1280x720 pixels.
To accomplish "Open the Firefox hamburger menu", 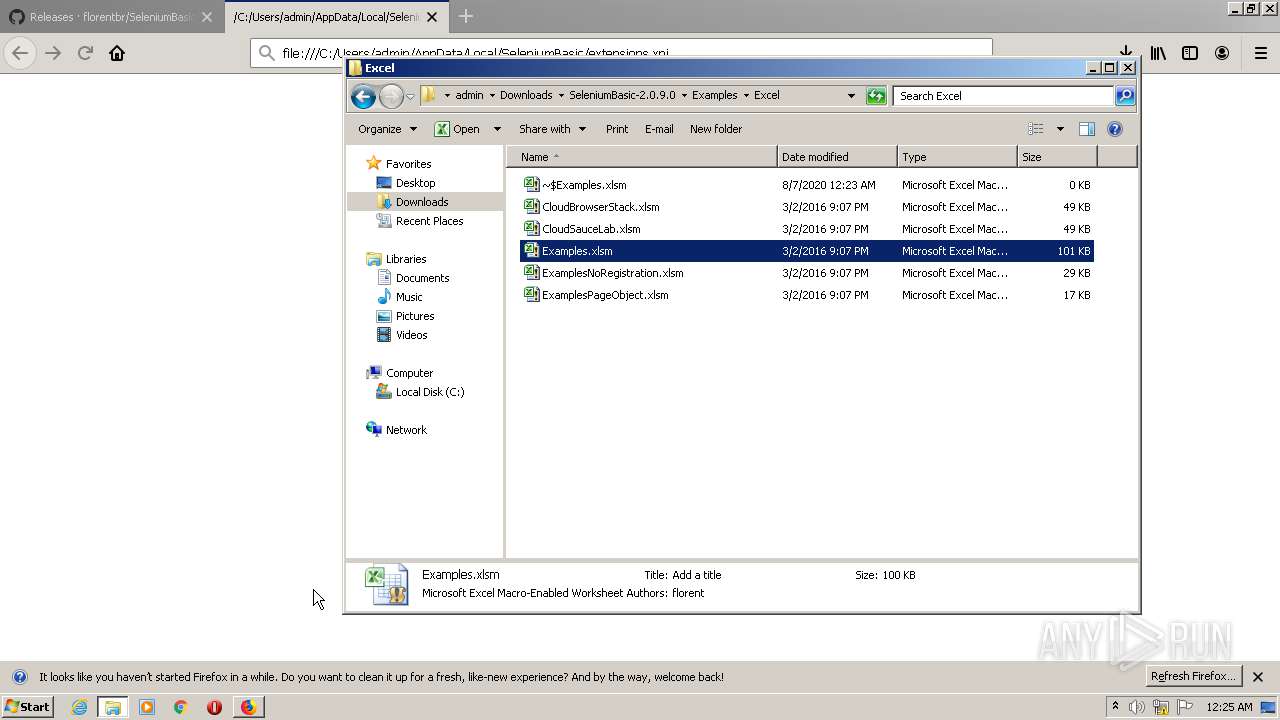I will tap(1261, 53).
